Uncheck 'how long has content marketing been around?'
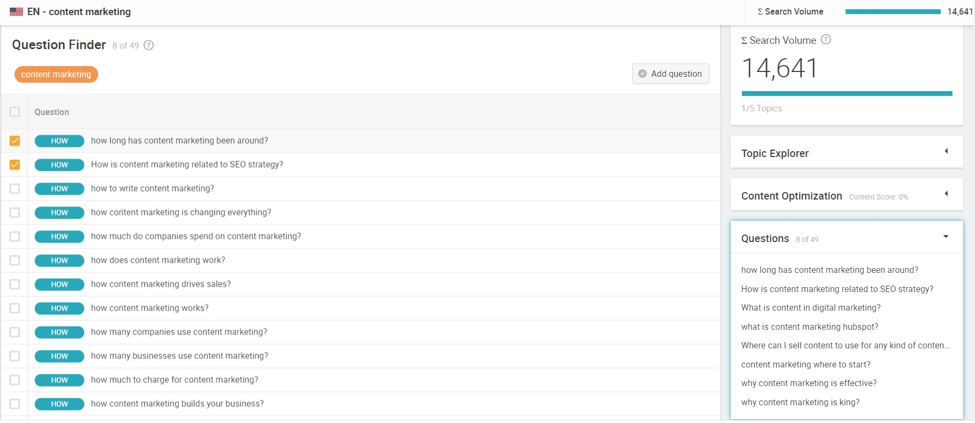Screen dimensions: 975x423 [15, 141]
